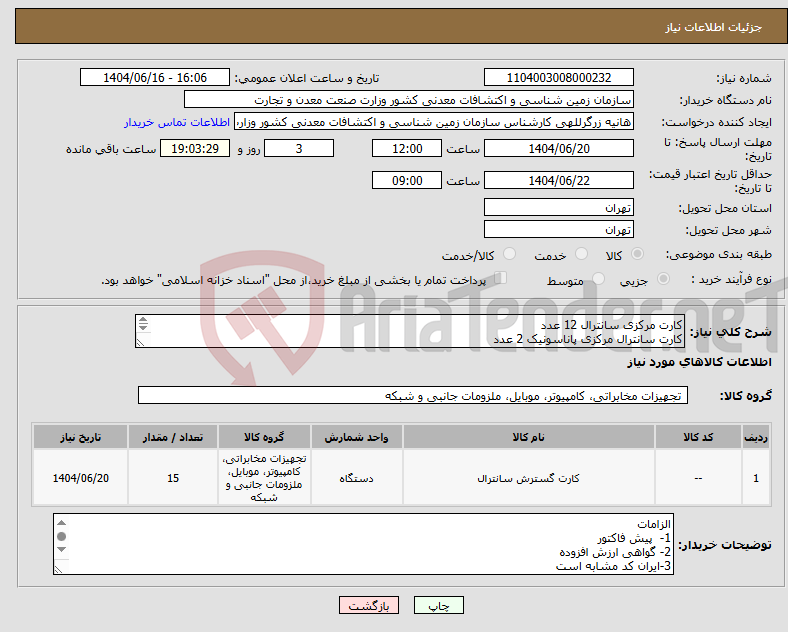Screen dimensions: 788x632
Task: Select the کالا/خدمت radio button
Action: click(509, 254)
